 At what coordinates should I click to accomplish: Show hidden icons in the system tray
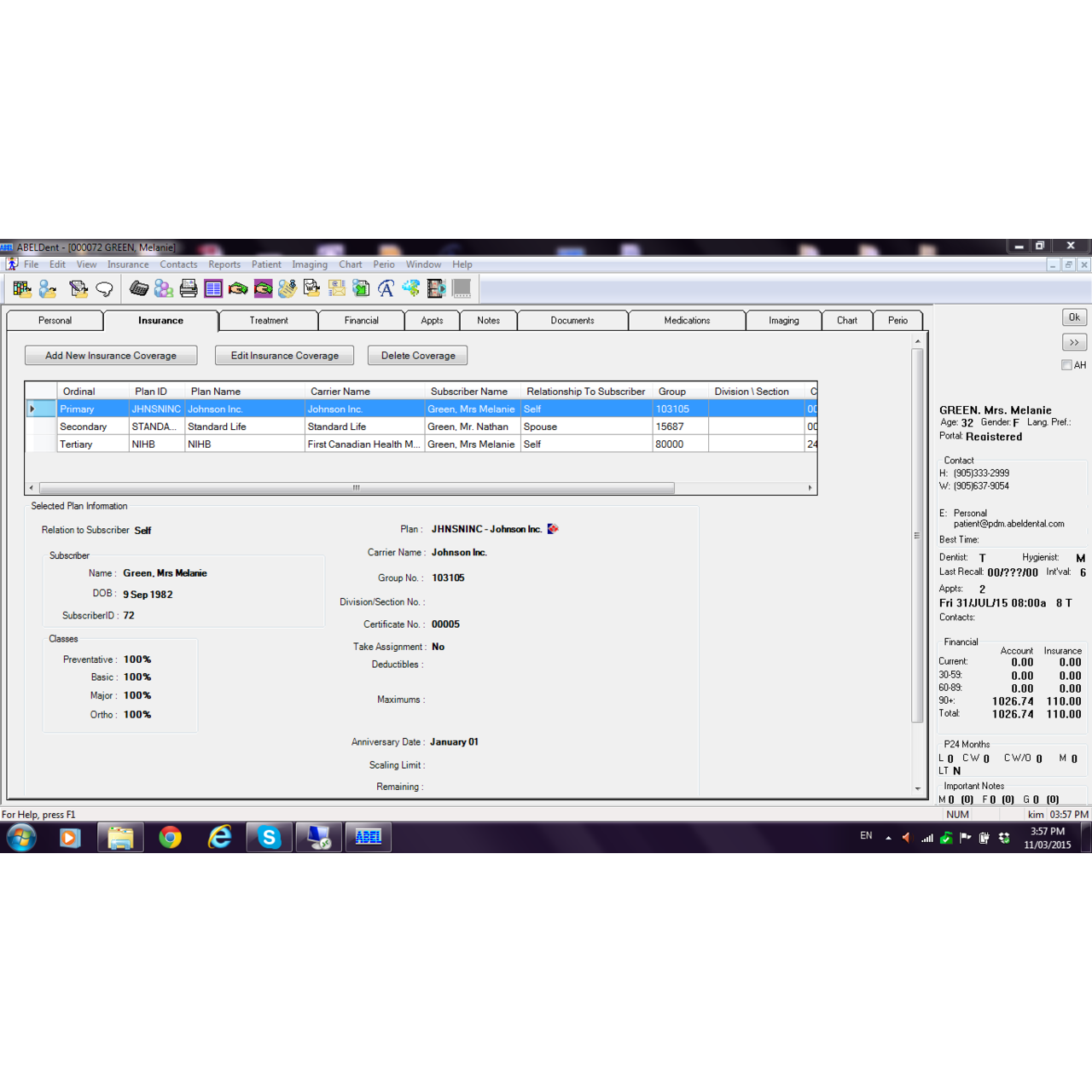(x=888, y=838)
